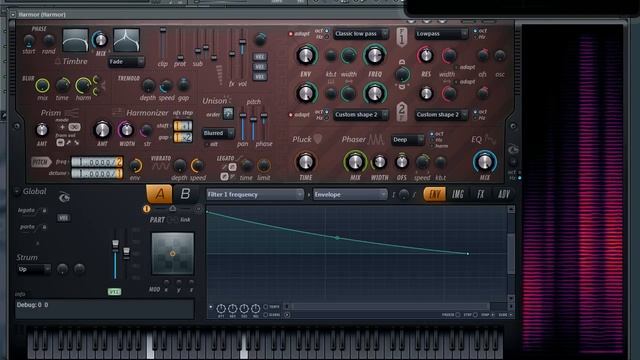The height and width of the screenshot is (360, 640).
Task: Click the prot slider handle
Action: pos(180,58)
